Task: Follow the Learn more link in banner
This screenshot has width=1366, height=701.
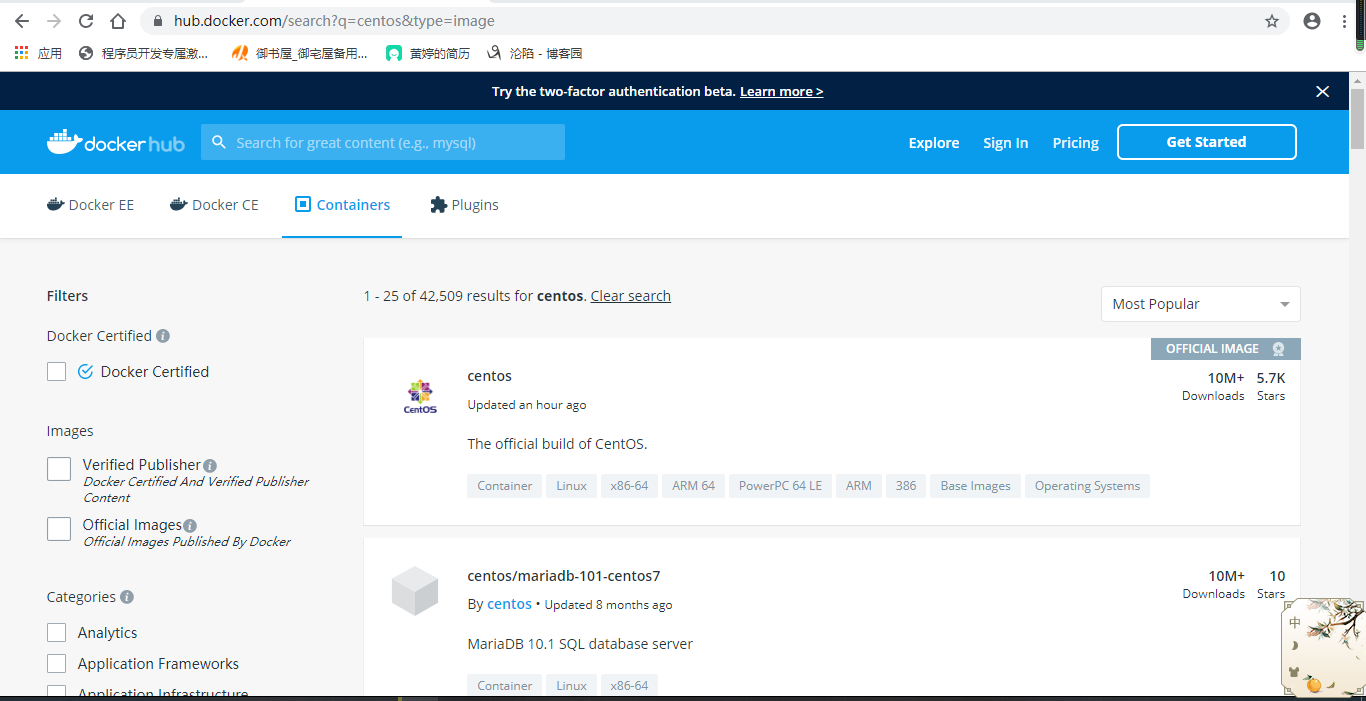Action: click(x=781, y=91)
